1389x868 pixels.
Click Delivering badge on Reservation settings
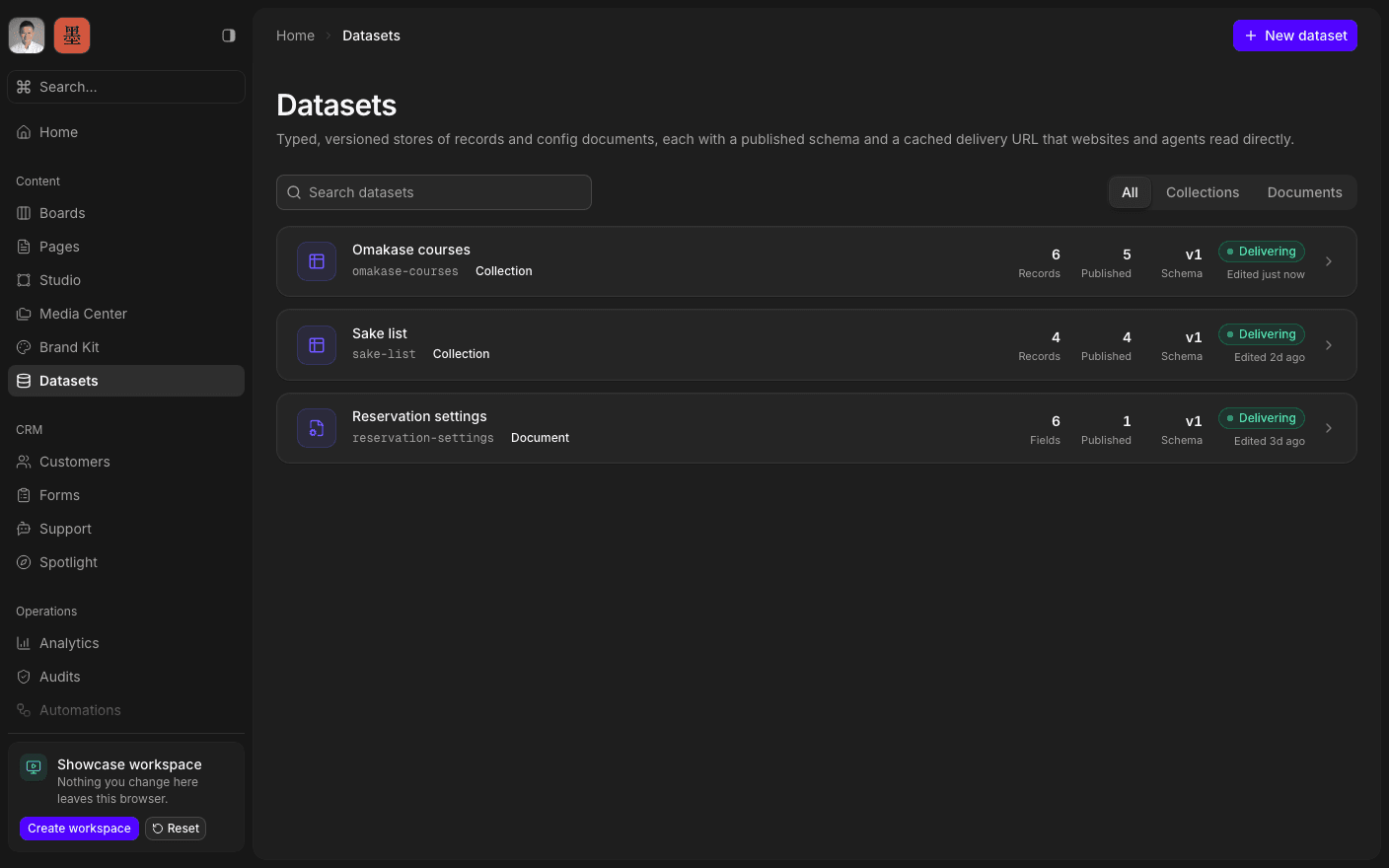point(1262,418)
